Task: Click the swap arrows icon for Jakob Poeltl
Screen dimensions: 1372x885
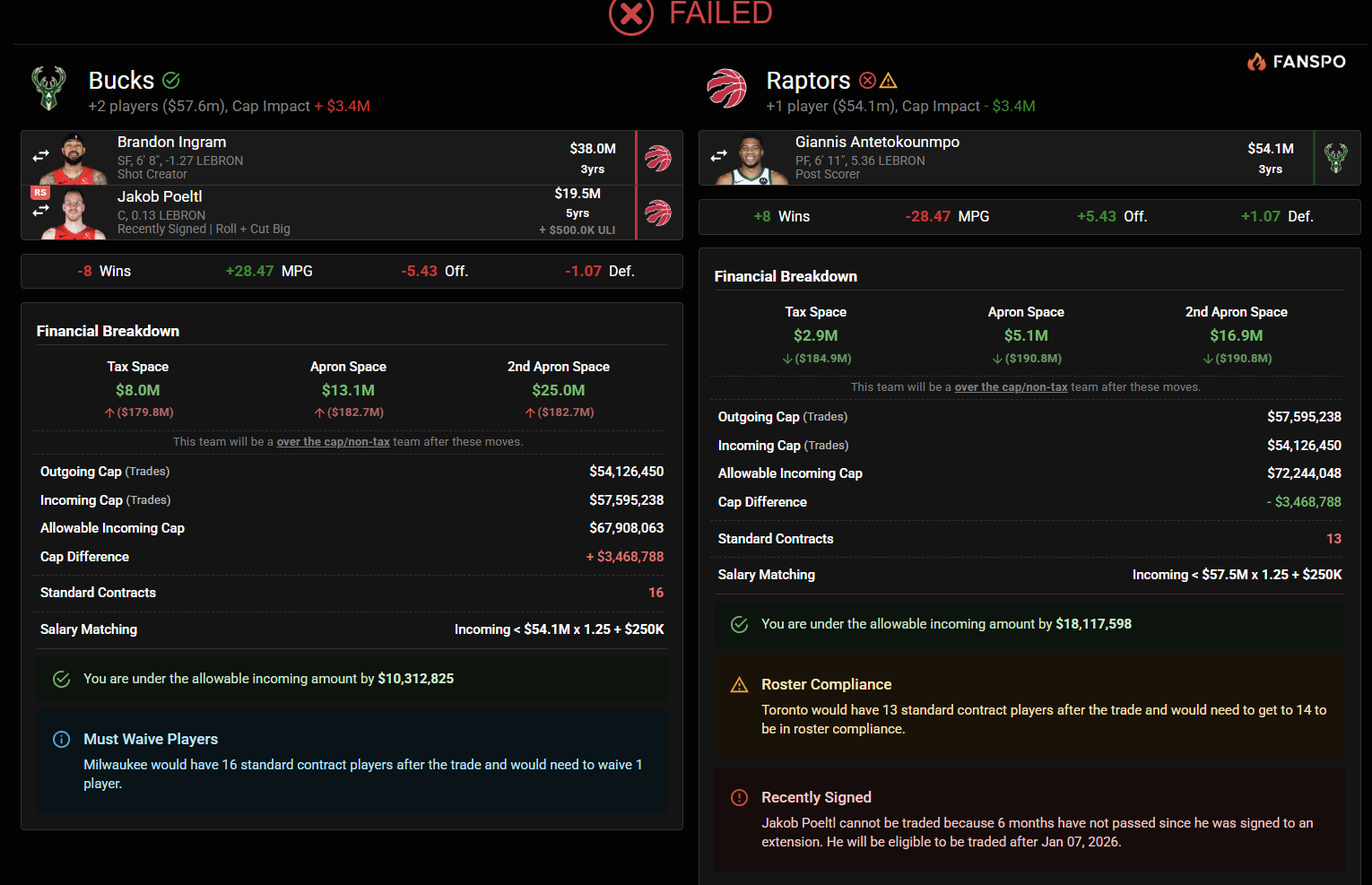Action: pyautogui.click(x=41, y=211)
